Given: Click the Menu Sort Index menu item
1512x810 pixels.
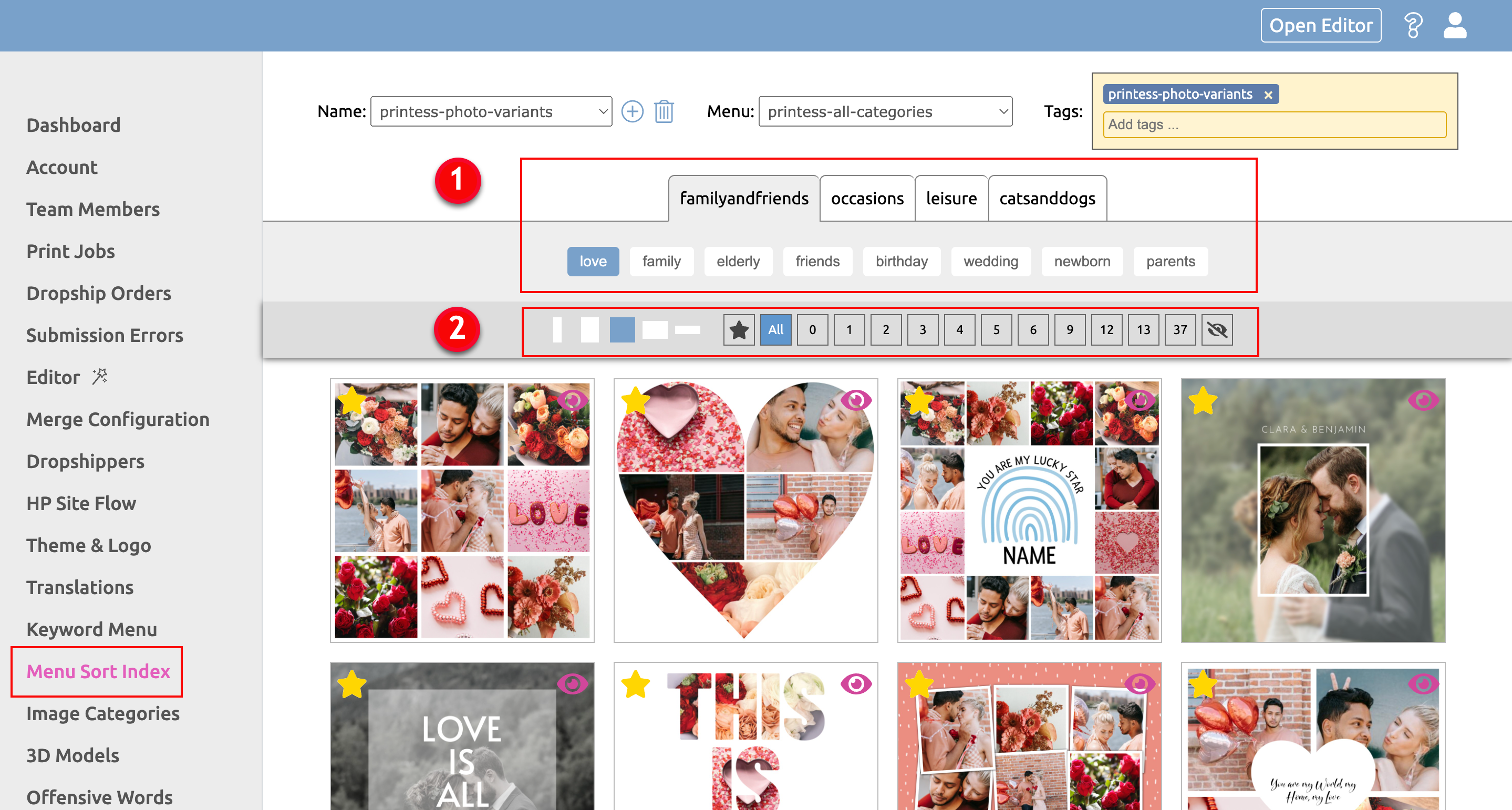Looking at the screenshot, I should tap(98, 671).
